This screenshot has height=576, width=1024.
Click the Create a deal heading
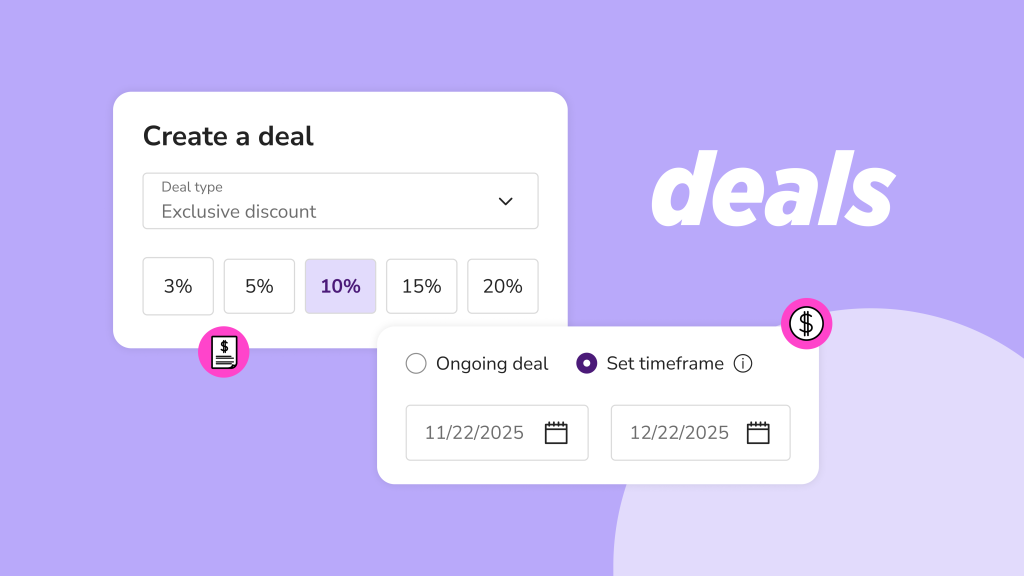228,136
